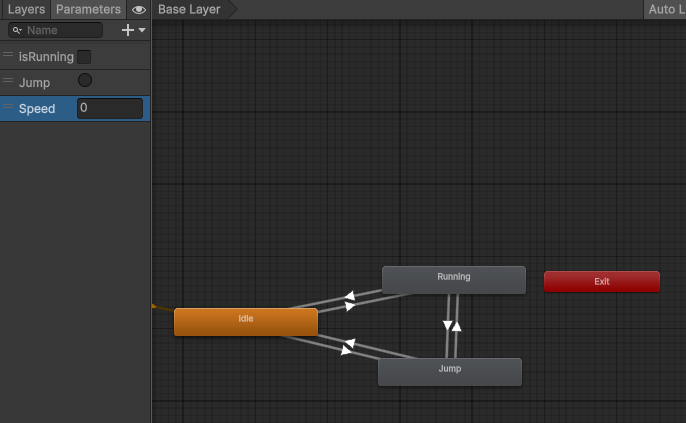Click the Speed value field
Image resolution: width=686 pixels, height=423 pixels.
[x=110, y=108]
